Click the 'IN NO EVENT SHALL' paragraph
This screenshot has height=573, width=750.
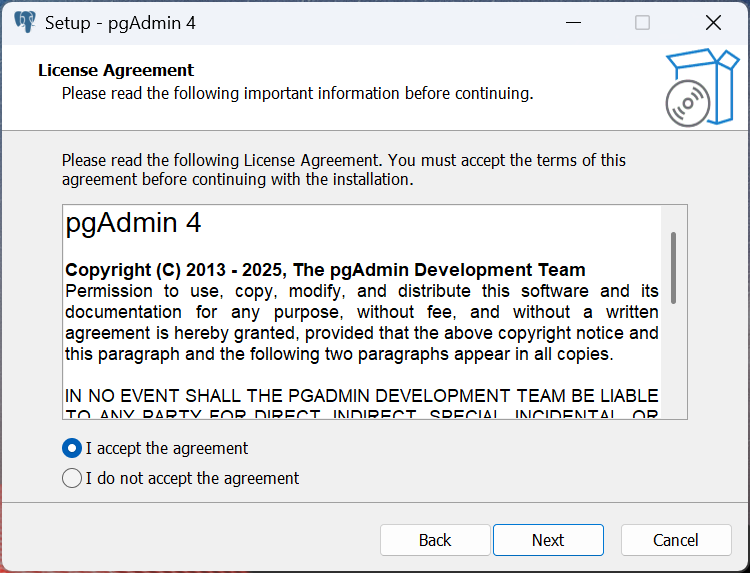coord(361,397)
